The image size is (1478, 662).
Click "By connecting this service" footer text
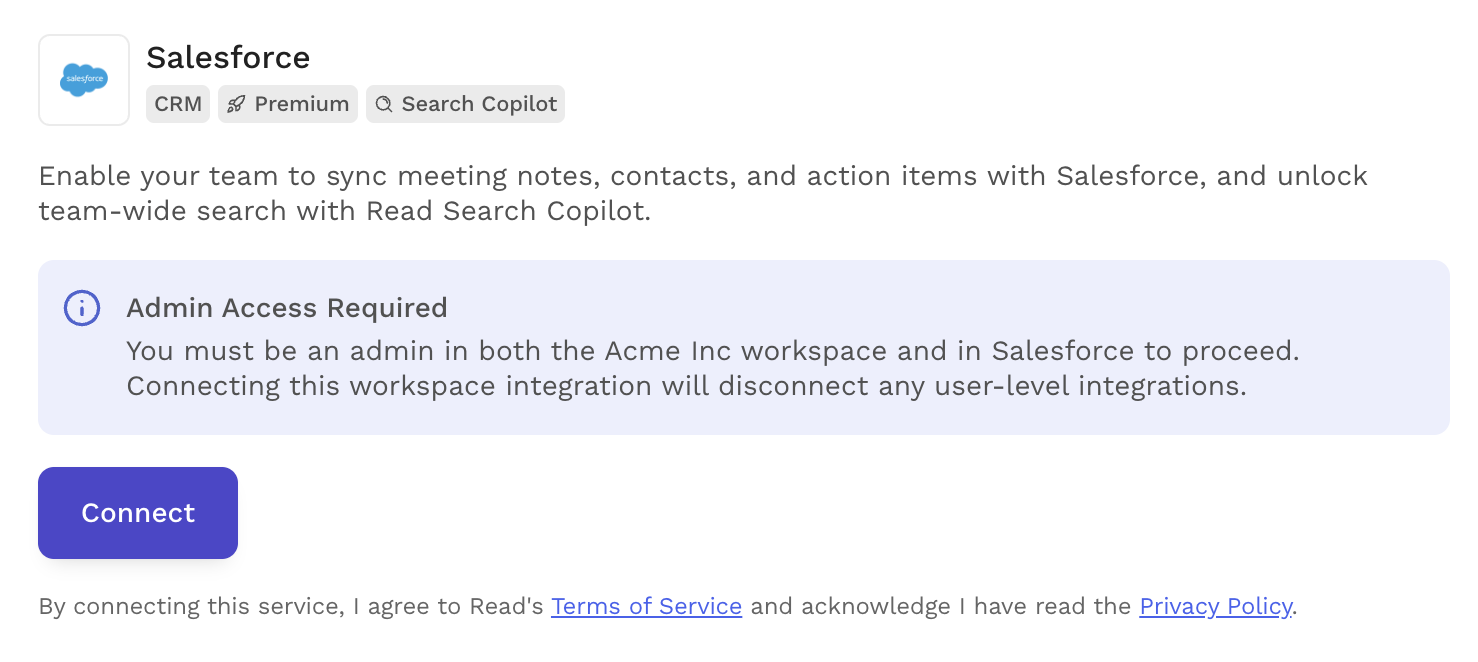[191, 606]
